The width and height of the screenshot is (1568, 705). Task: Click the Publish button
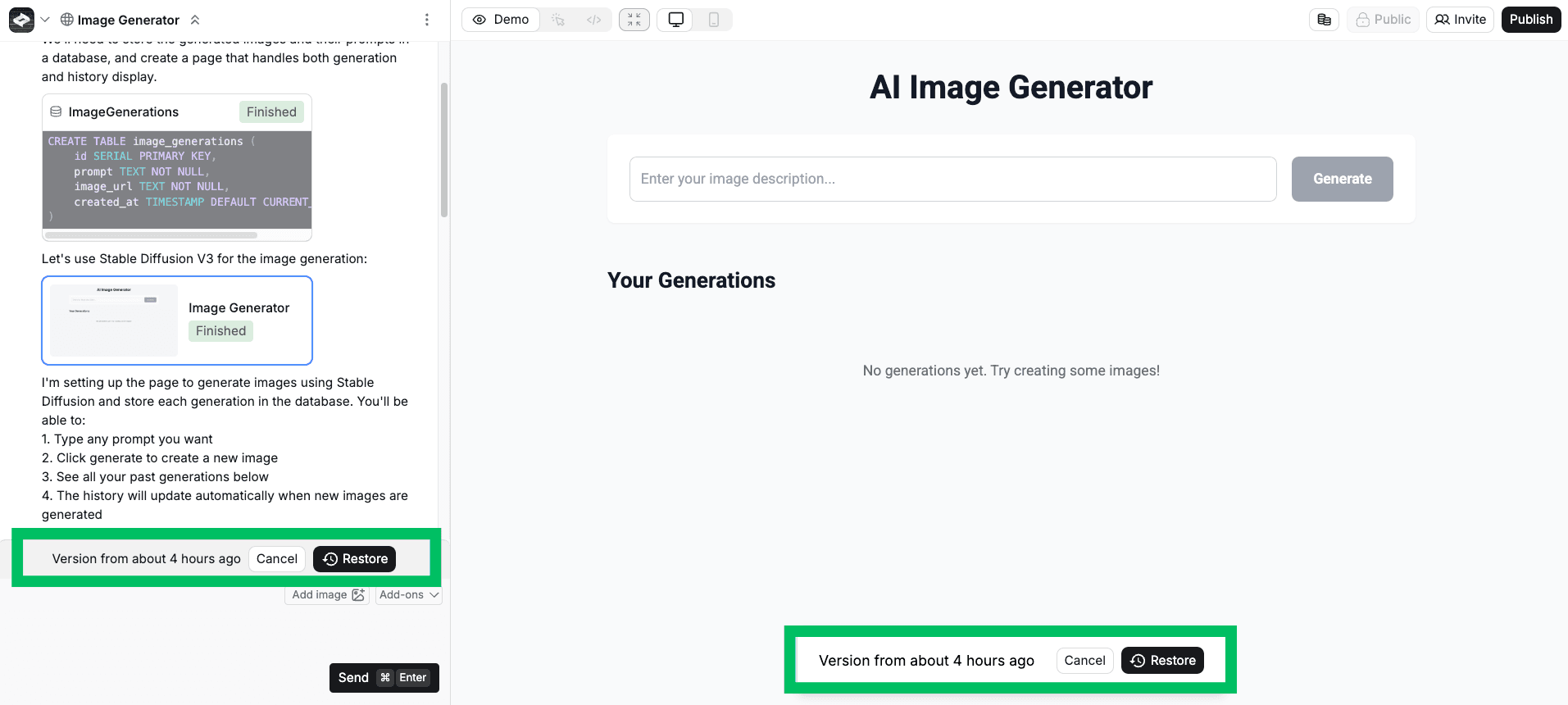pyautogui.click(x=1530, y=20)
